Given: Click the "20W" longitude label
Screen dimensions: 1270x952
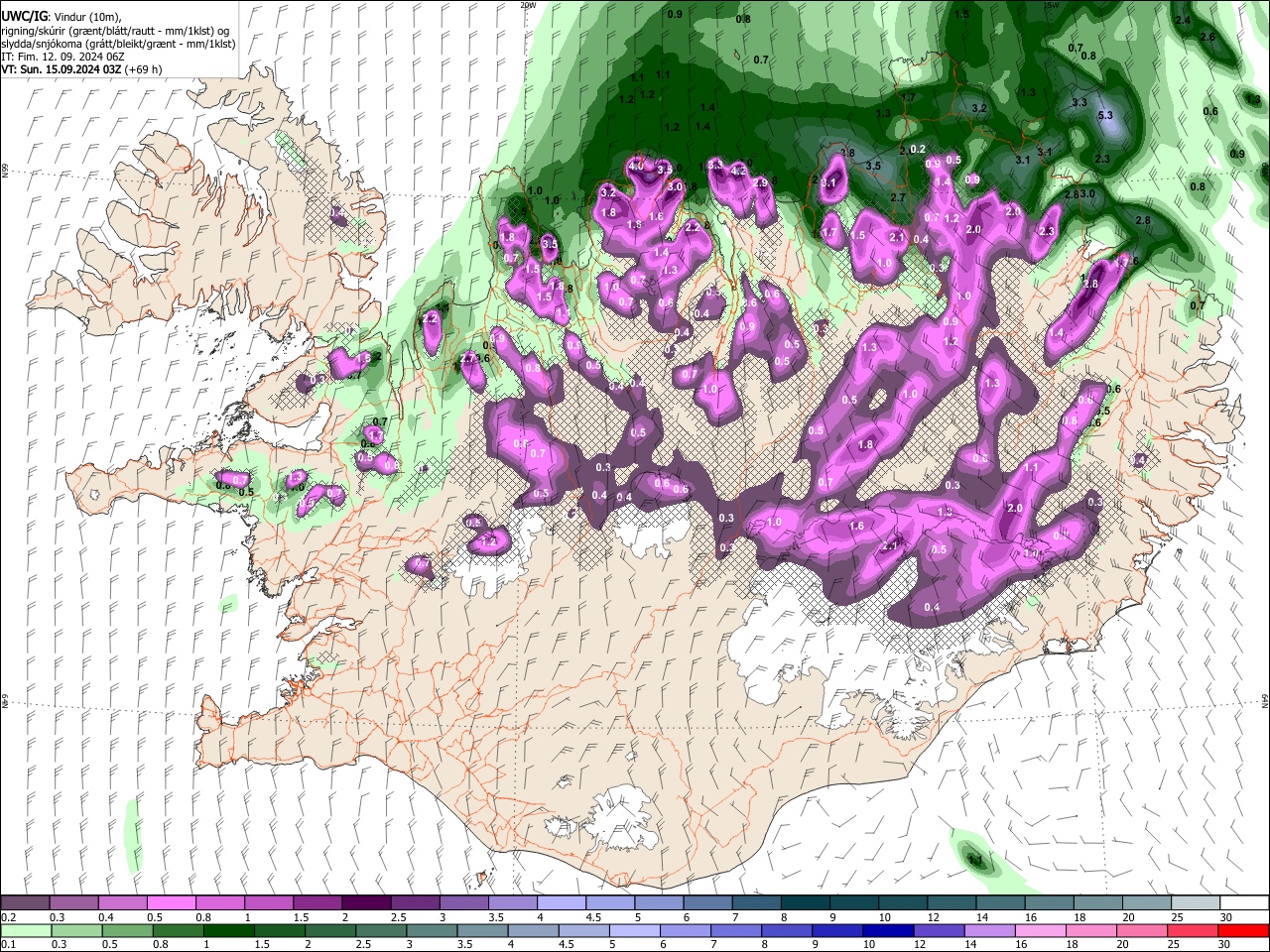Looking at the screenshot, I should click(x=528, y=5).
